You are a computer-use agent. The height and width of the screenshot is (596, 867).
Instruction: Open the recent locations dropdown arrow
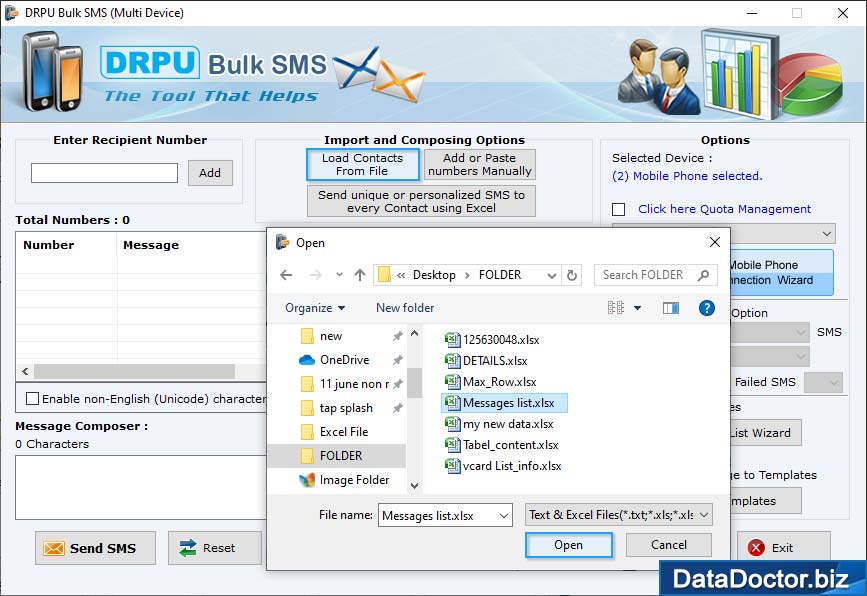click(x=339, y=275)
